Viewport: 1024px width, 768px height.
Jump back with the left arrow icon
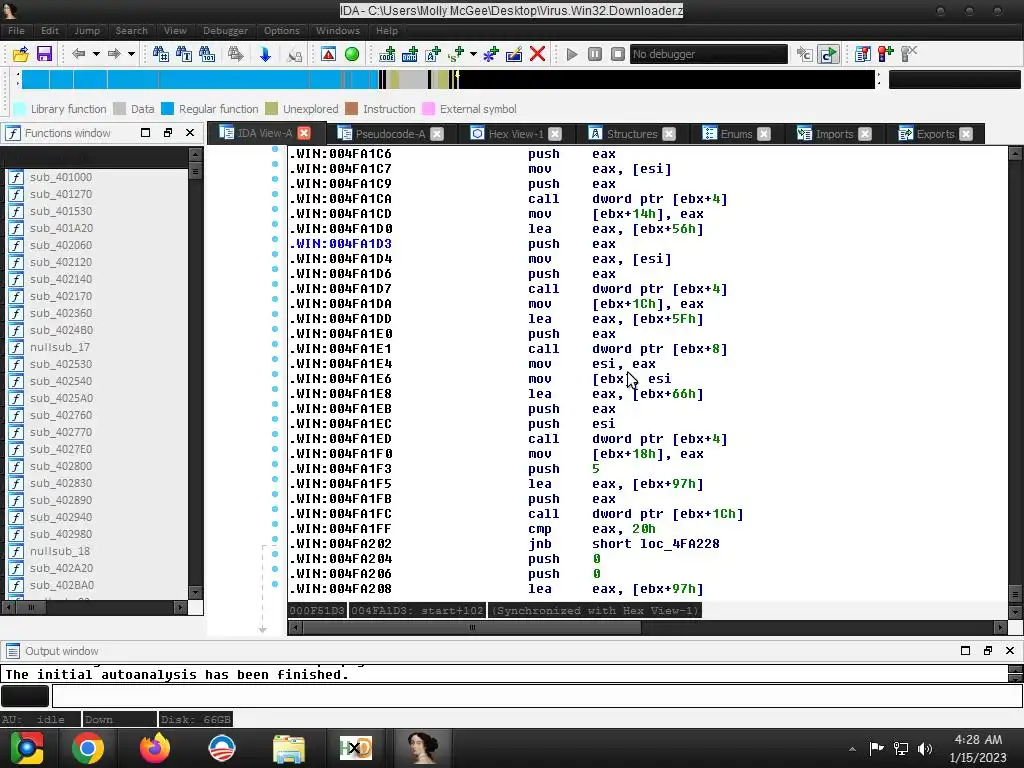[x=78, y=54]
